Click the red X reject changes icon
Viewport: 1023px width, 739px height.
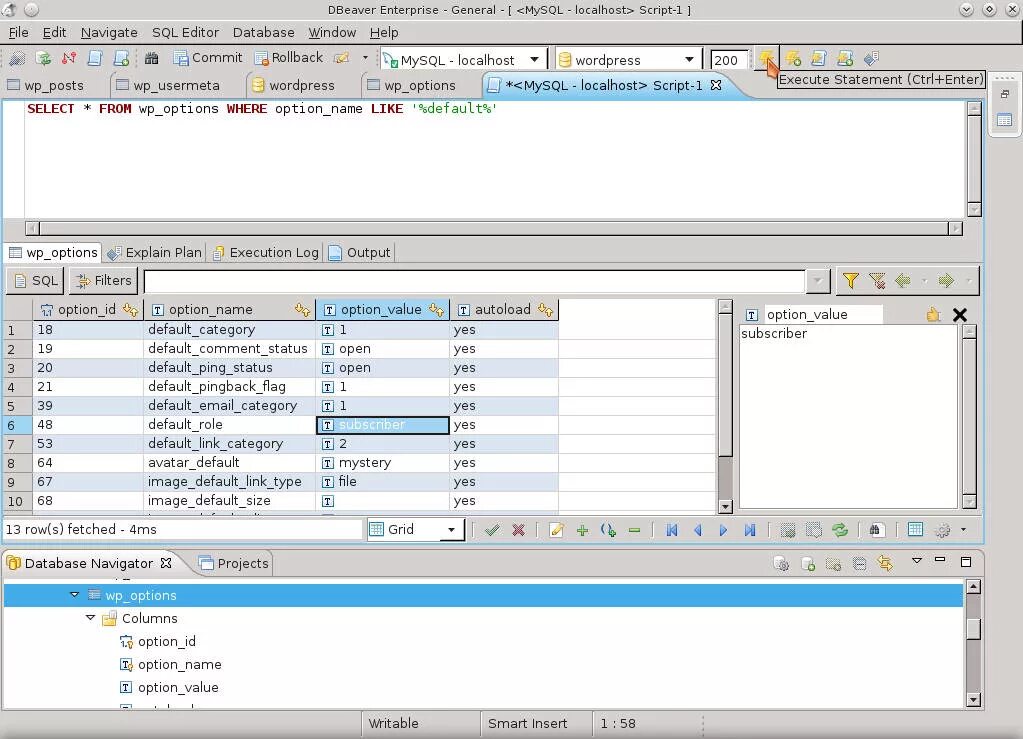pos(519,530)
